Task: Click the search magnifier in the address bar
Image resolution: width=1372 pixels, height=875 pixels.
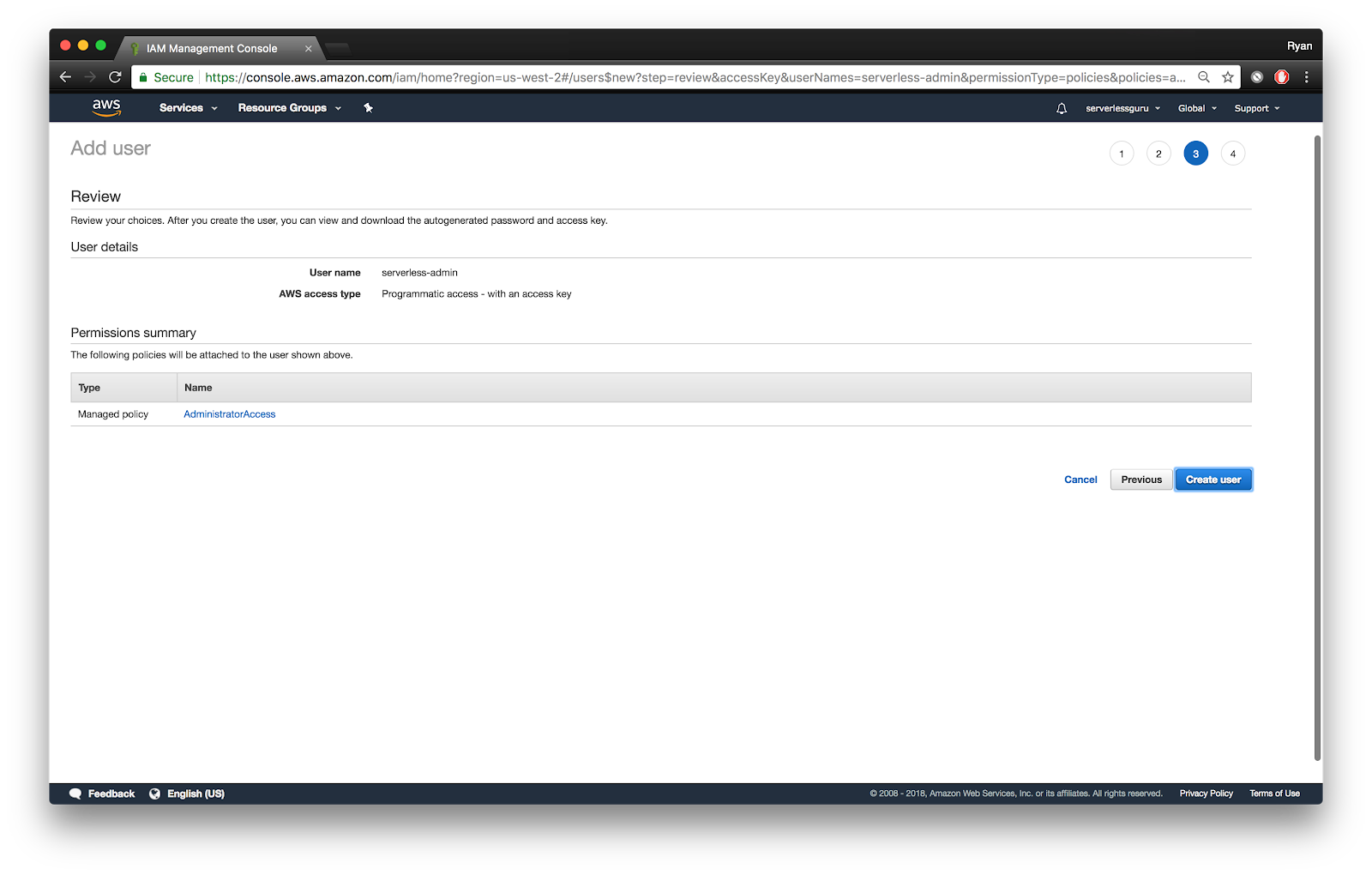Action: (1204, 76)
